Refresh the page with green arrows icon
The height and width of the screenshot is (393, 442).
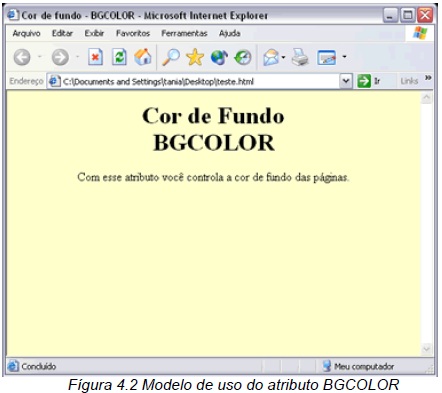119,57
